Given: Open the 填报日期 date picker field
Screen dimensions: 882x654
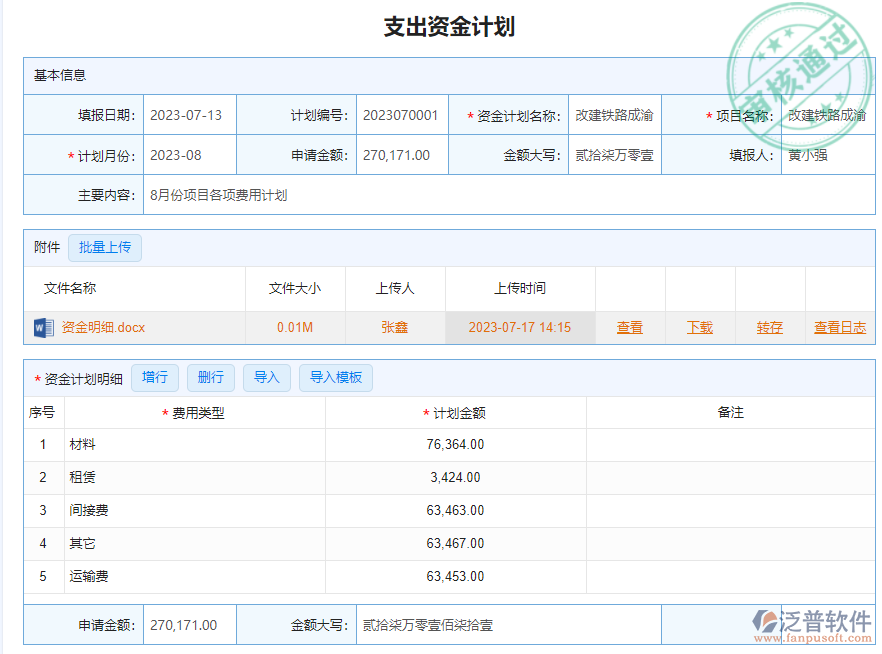Looking at the screenshot, I should pyautogui.click(x=189, y=115).
